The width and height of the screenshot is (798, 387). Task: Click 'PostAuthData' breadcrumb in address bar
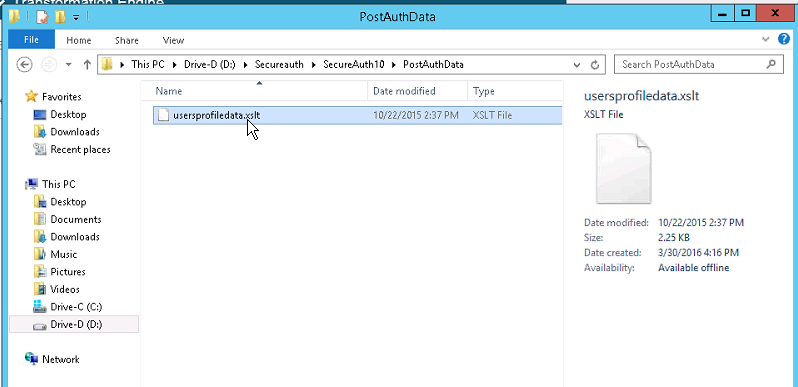pos(433,65)
